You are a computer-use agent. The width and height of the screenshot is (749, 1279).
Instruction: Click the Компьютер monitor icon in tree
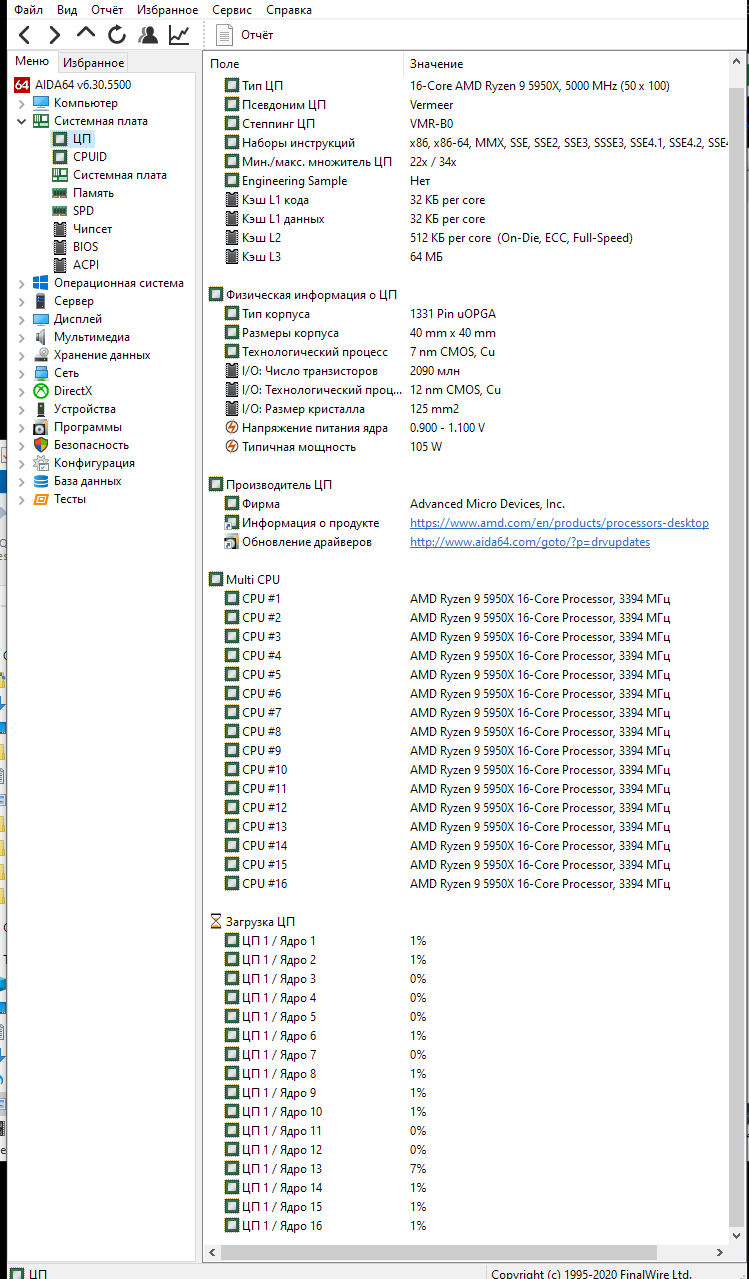pyautogui.click(x=41, y=103)
